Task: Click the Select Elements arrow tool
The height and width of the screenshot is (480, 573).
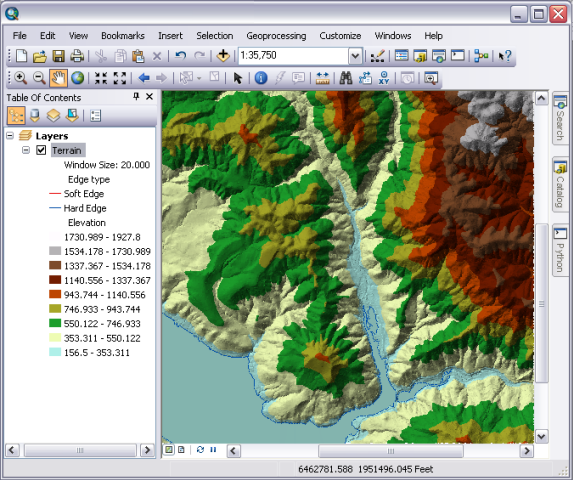Action: point(238,78)
